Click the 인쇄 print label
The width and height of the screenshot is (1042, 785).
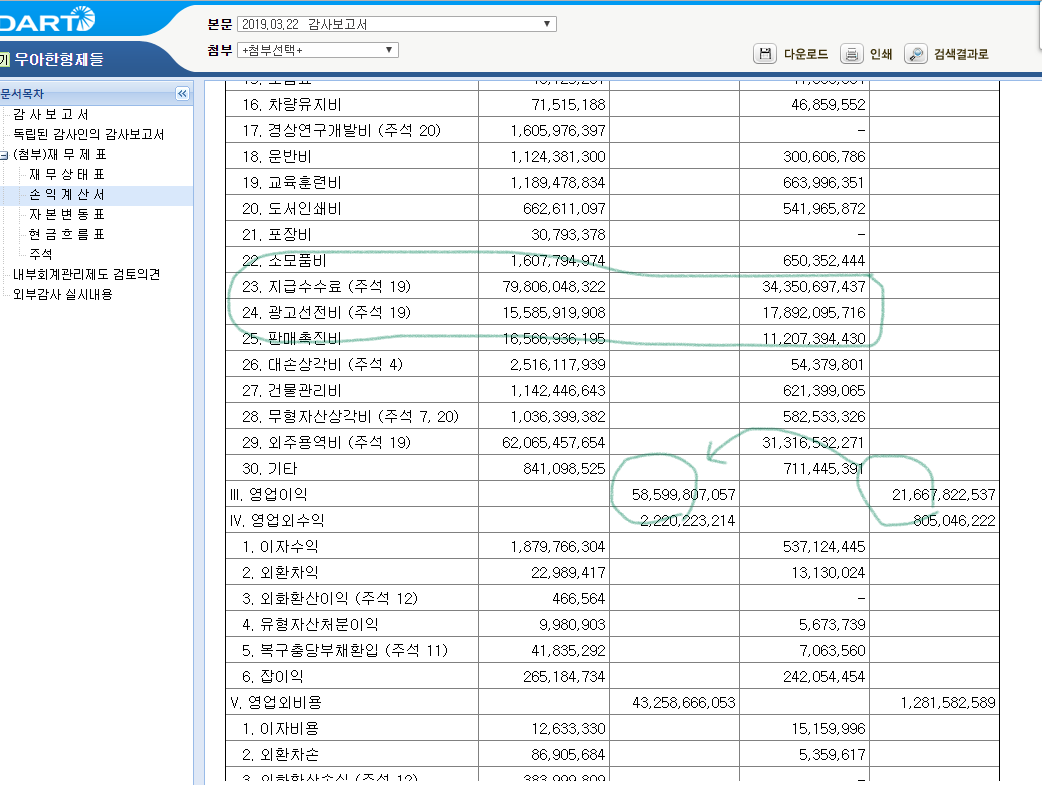[881, 55]
